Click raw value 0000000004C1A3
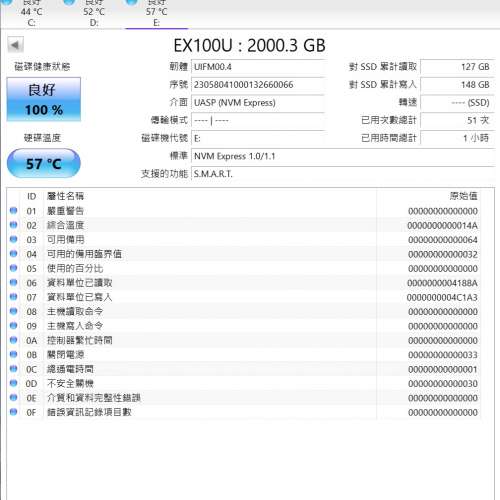Image resolution: width=500 pixels, height=500 pixels. (442, 298)
